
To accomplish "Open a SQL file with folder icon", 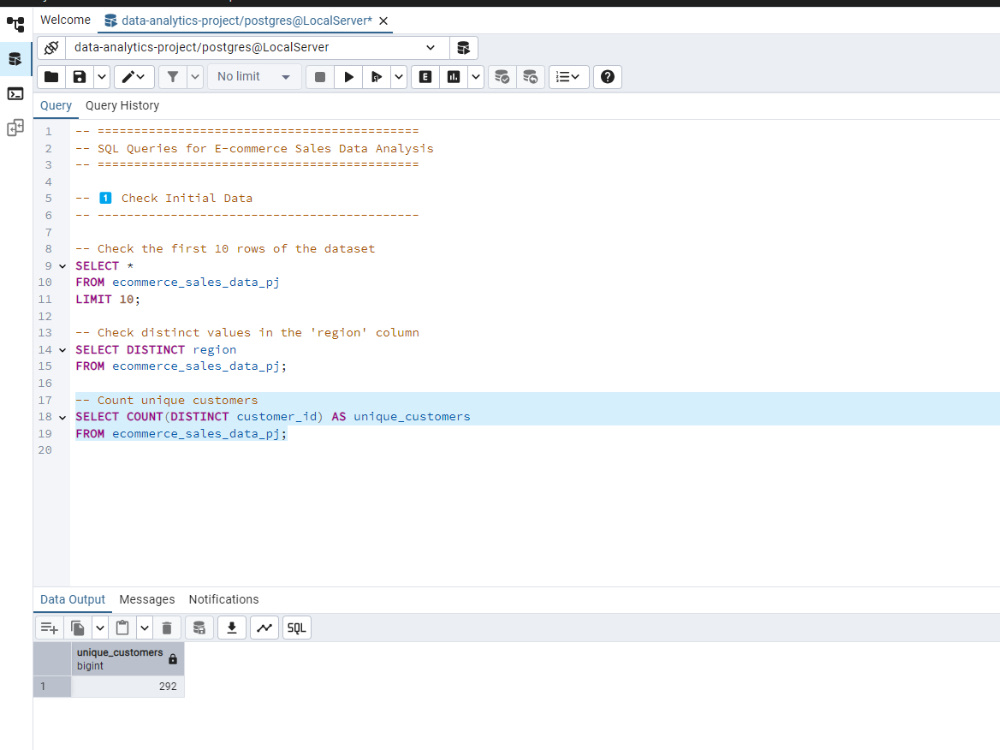I will click(x=52, y=77).
